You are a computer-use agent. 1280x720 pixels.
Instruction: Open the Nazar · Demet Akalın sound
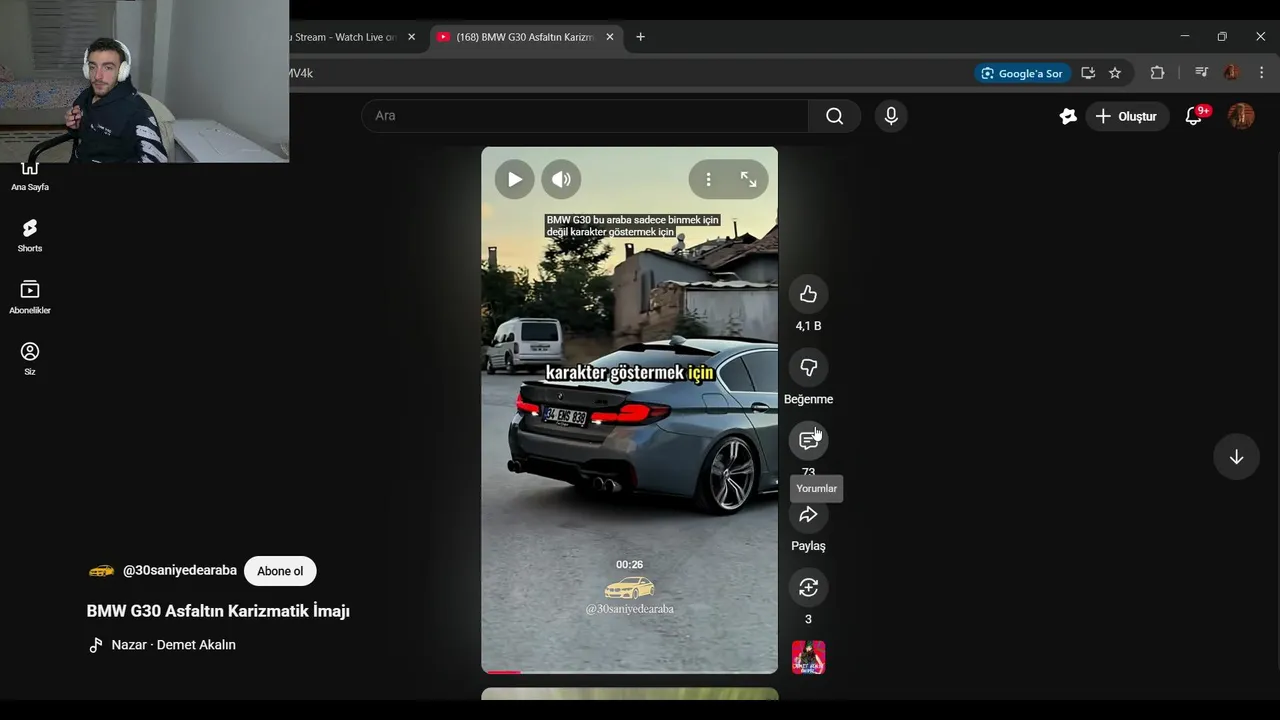[174, 645]
